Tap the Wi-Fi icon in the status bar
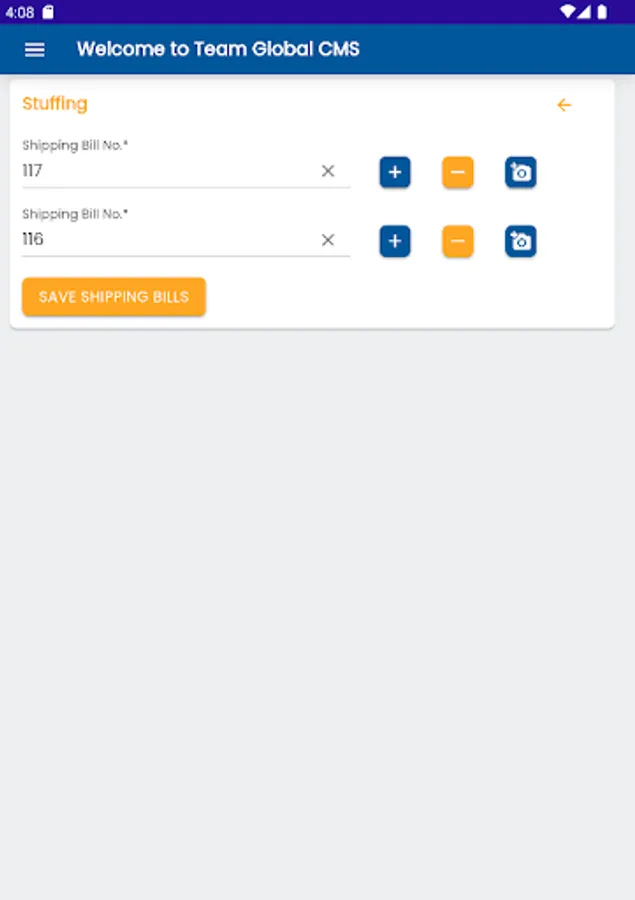Viewport: 635px width, 900px height. click(568, 12)
